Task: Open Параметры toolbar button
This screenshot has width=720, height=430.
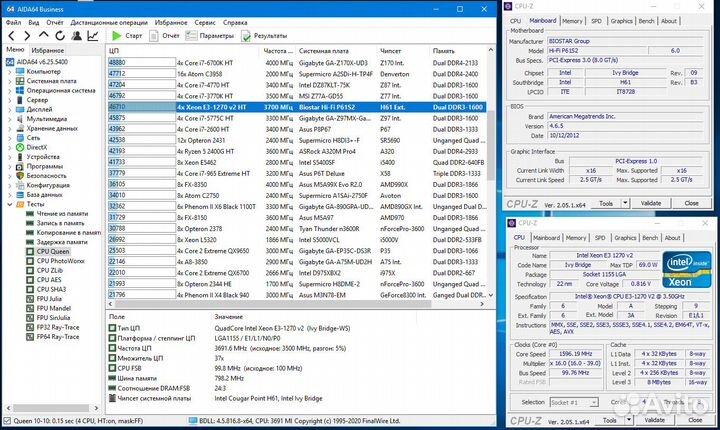Action: click(209, 36)
